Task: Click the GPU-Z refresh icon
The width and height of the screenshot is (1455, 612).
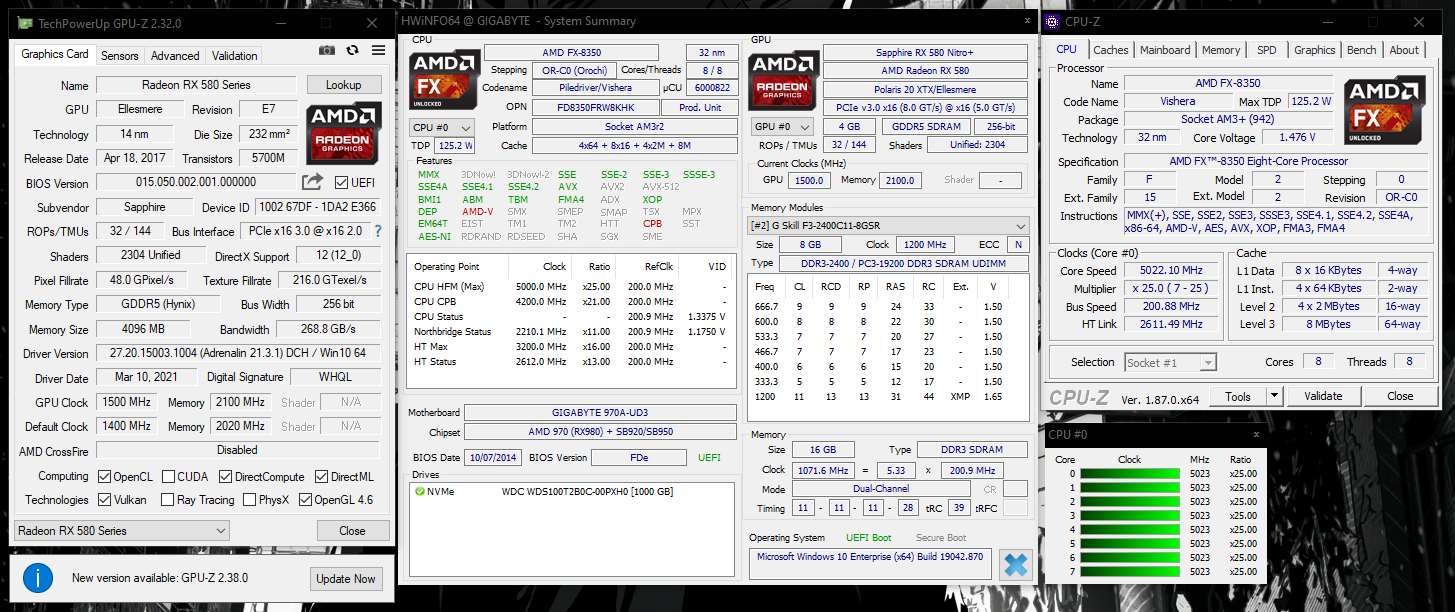Action: point(352,50)
